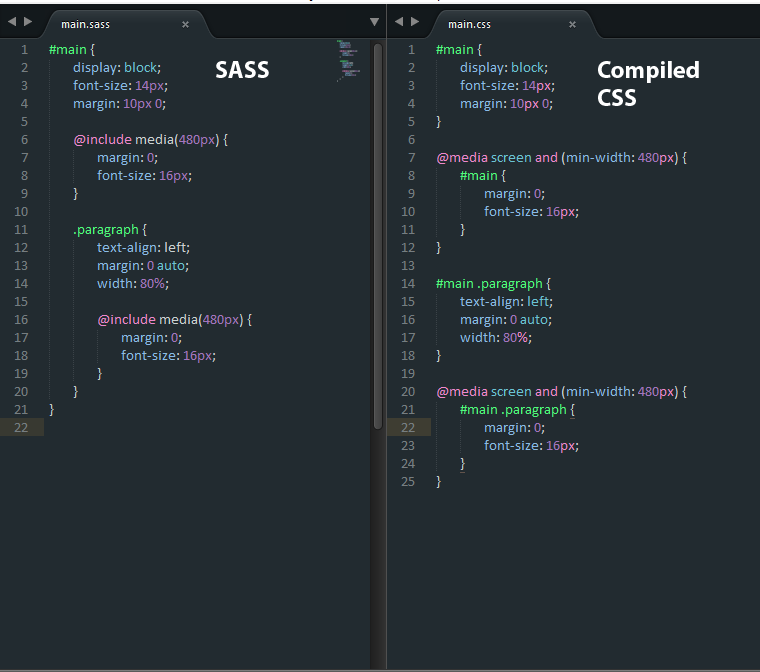Click the minimap in the SASS pane

click(x=348, y=61)
